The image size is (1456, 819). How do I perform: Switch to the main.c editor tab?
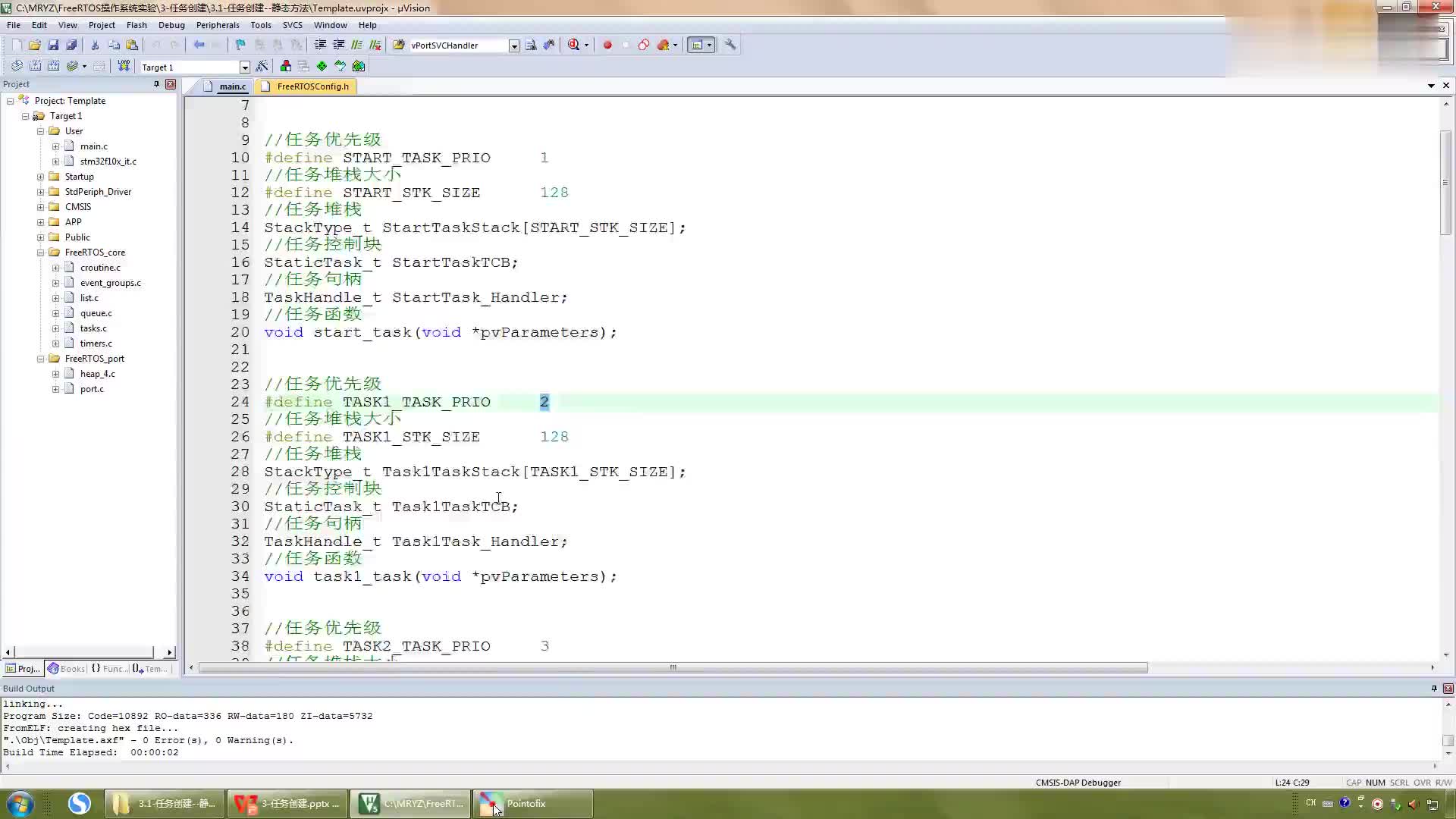(227, 86)
